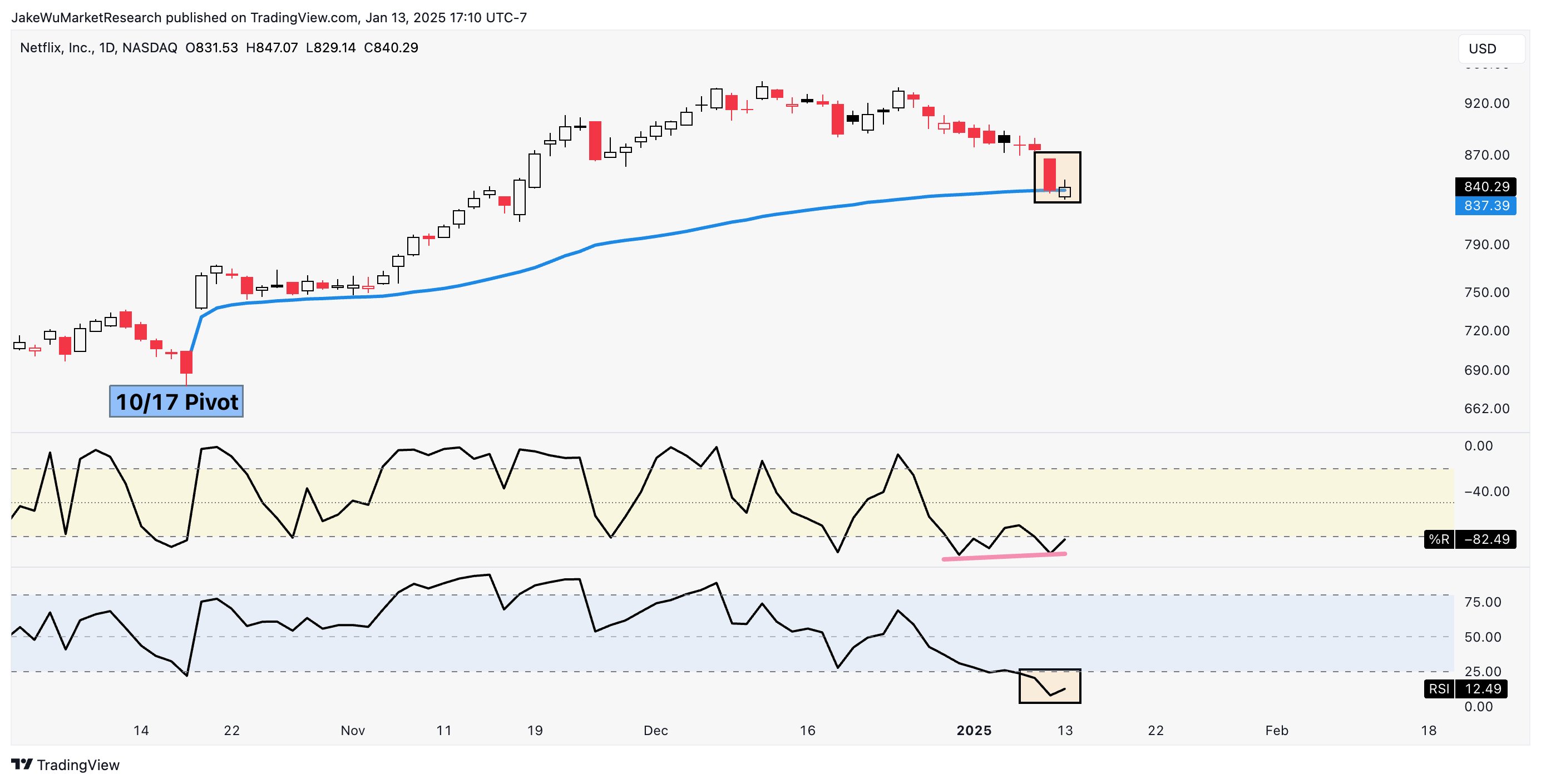Click the Dec date axis label
Viewport: 1541px width, 784px height.
pos(656,731)
